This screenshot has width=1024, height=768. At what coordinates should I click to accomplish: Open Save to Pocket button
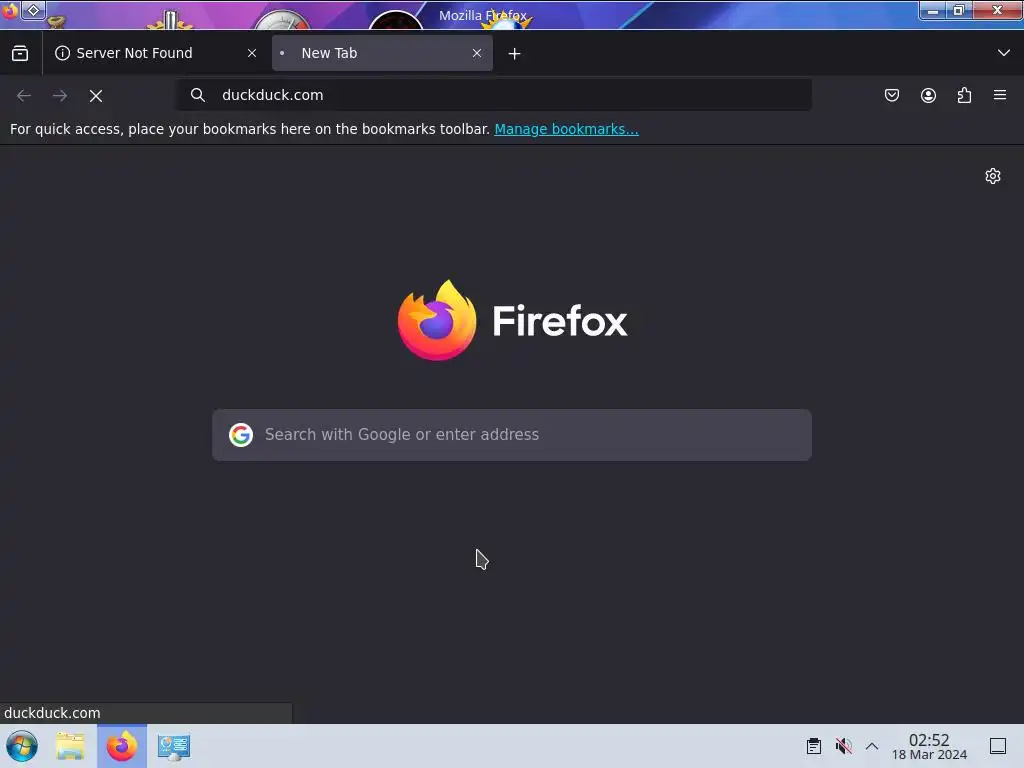tap(892, 95)
